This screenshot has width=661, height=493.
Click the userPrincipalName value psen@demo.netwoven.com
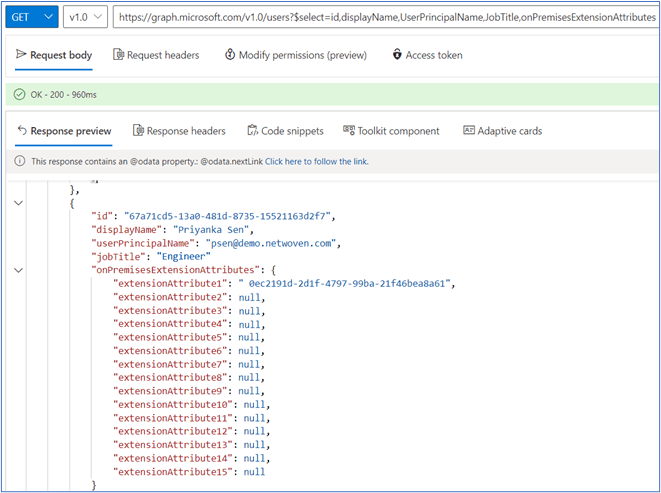coord(270,243)
